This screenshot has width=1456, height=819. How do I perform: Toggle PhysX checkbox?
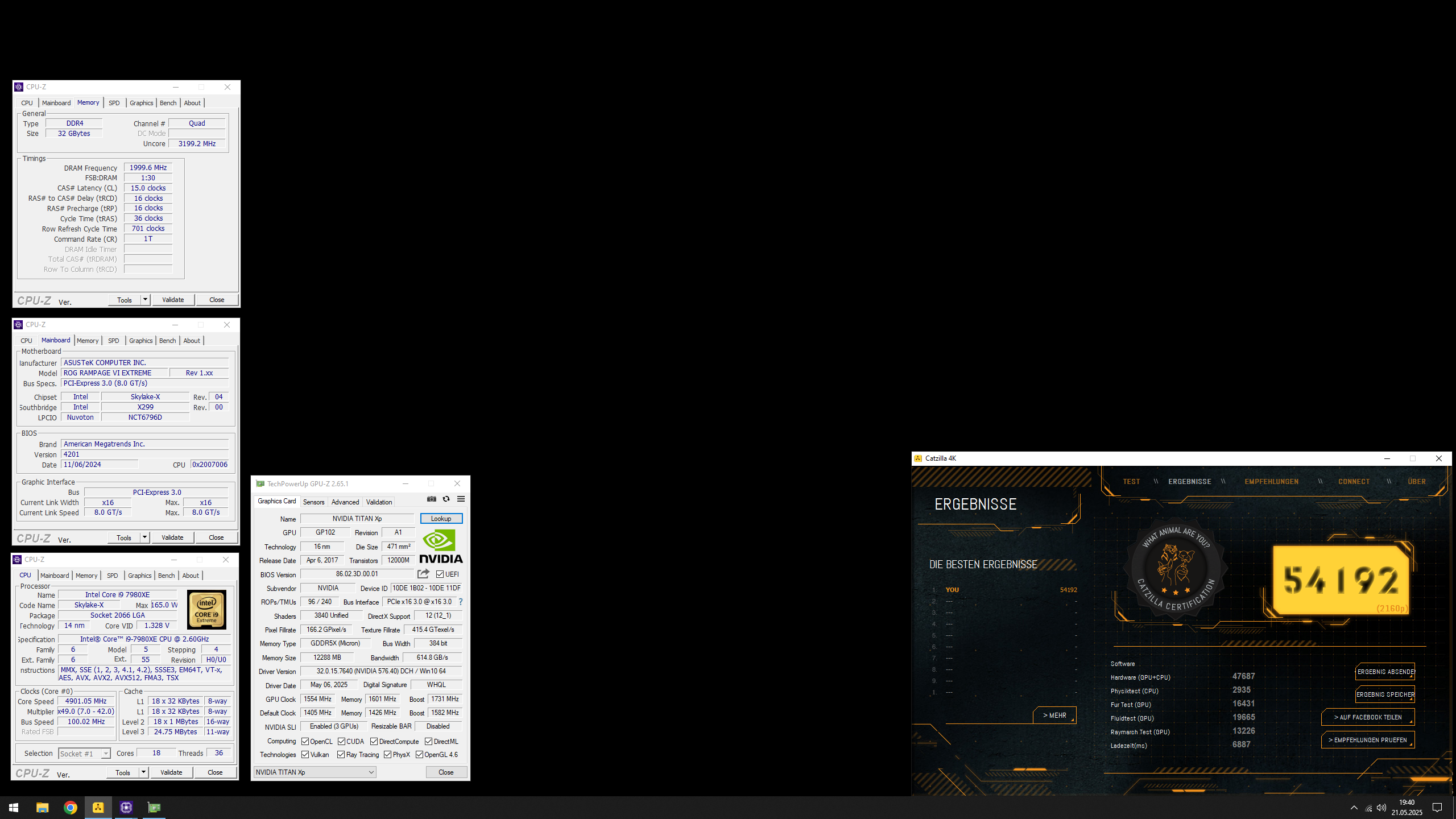(x=388, y=755)
